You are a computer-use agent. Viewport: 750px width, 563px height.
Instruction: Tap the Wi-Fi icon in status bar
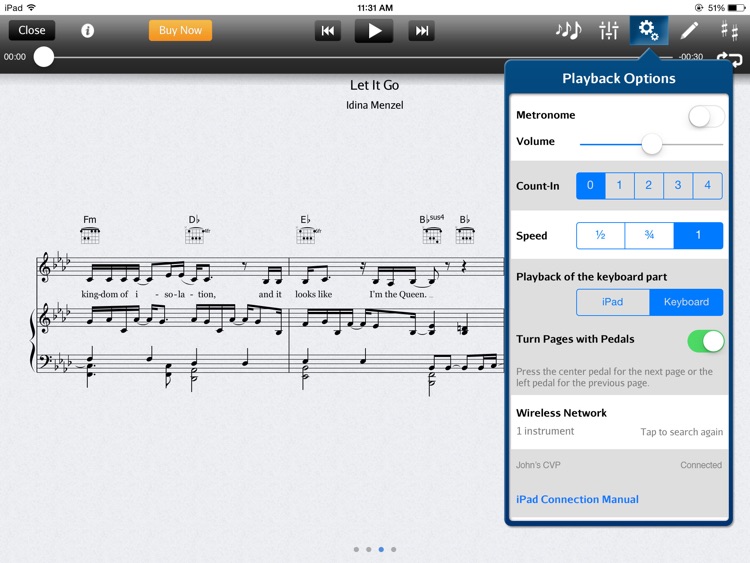pyautogui.click(x=32, y=8)
